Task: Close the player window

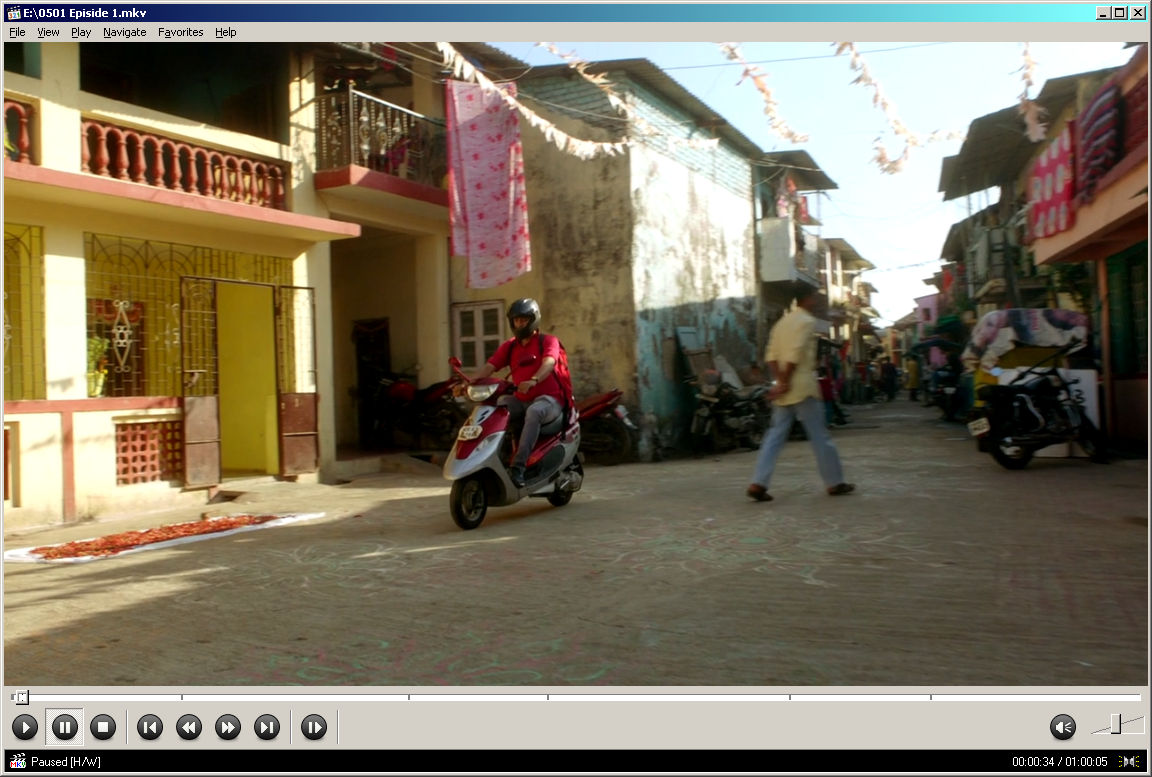Action: coord(1137,12)
